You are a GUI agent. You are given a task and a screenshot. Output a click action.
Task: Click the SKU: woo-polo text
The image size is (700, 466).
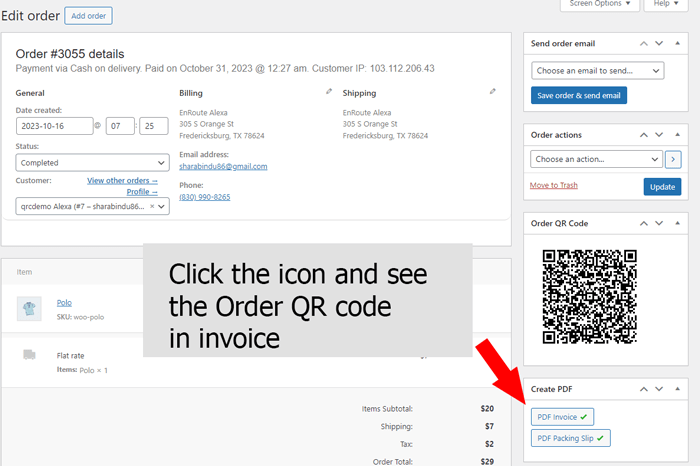(x=80, y=317)
